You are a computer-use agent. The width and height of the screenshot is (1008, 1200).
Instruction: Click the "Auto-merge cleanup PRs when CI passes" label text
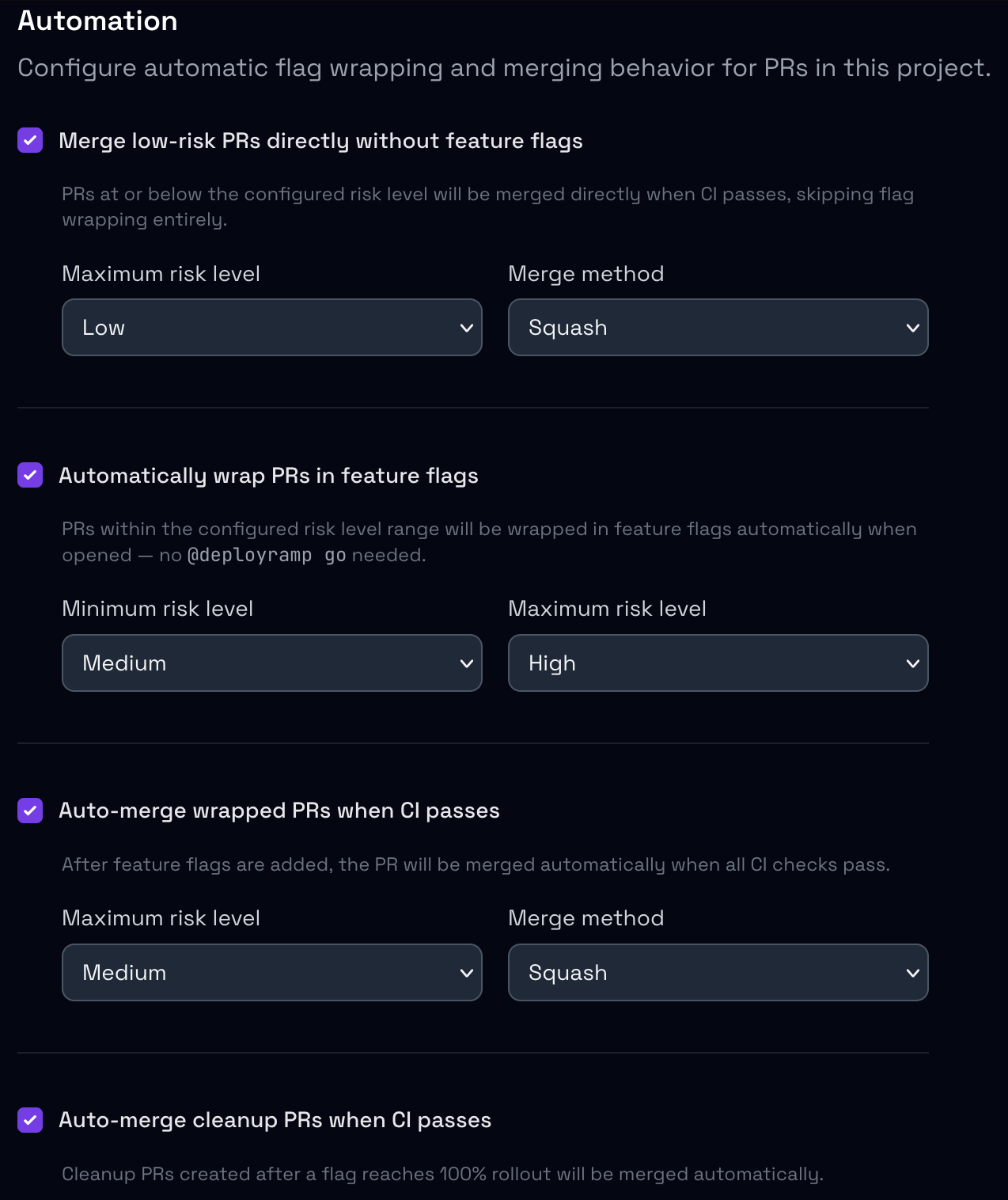(275, 1120)
